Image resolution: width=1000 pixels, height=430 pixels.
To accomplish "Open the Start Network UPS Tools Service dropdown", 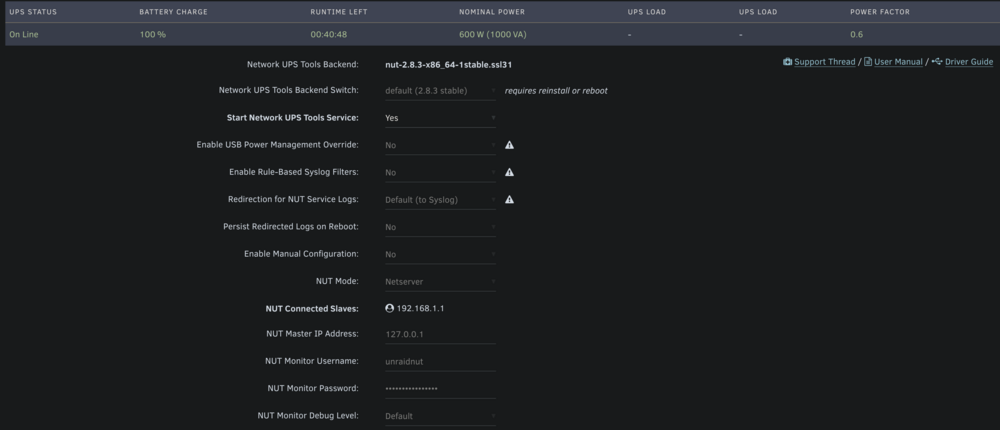I will click(440, 118).
